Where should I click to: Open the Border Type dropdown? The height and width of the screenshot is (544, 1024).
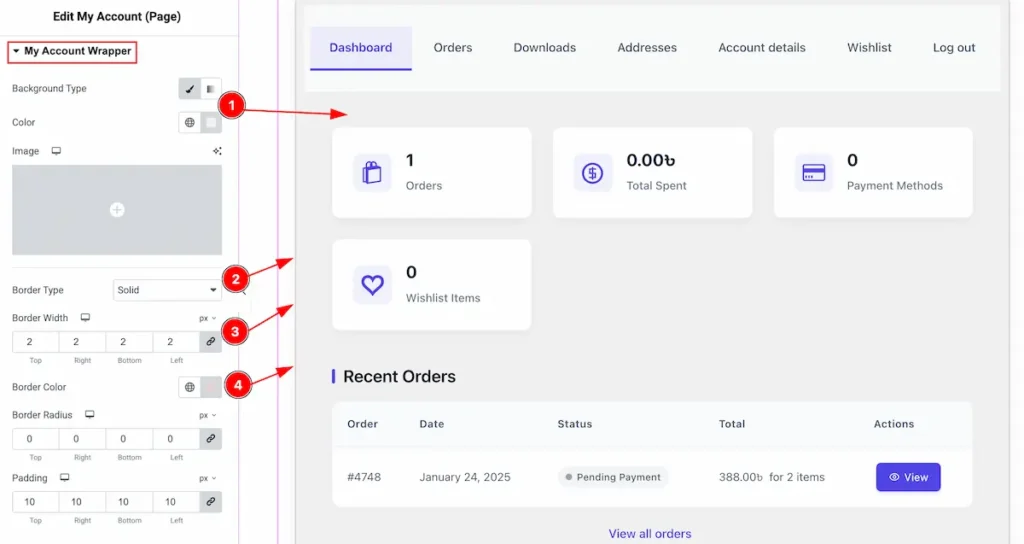[167, 290]
